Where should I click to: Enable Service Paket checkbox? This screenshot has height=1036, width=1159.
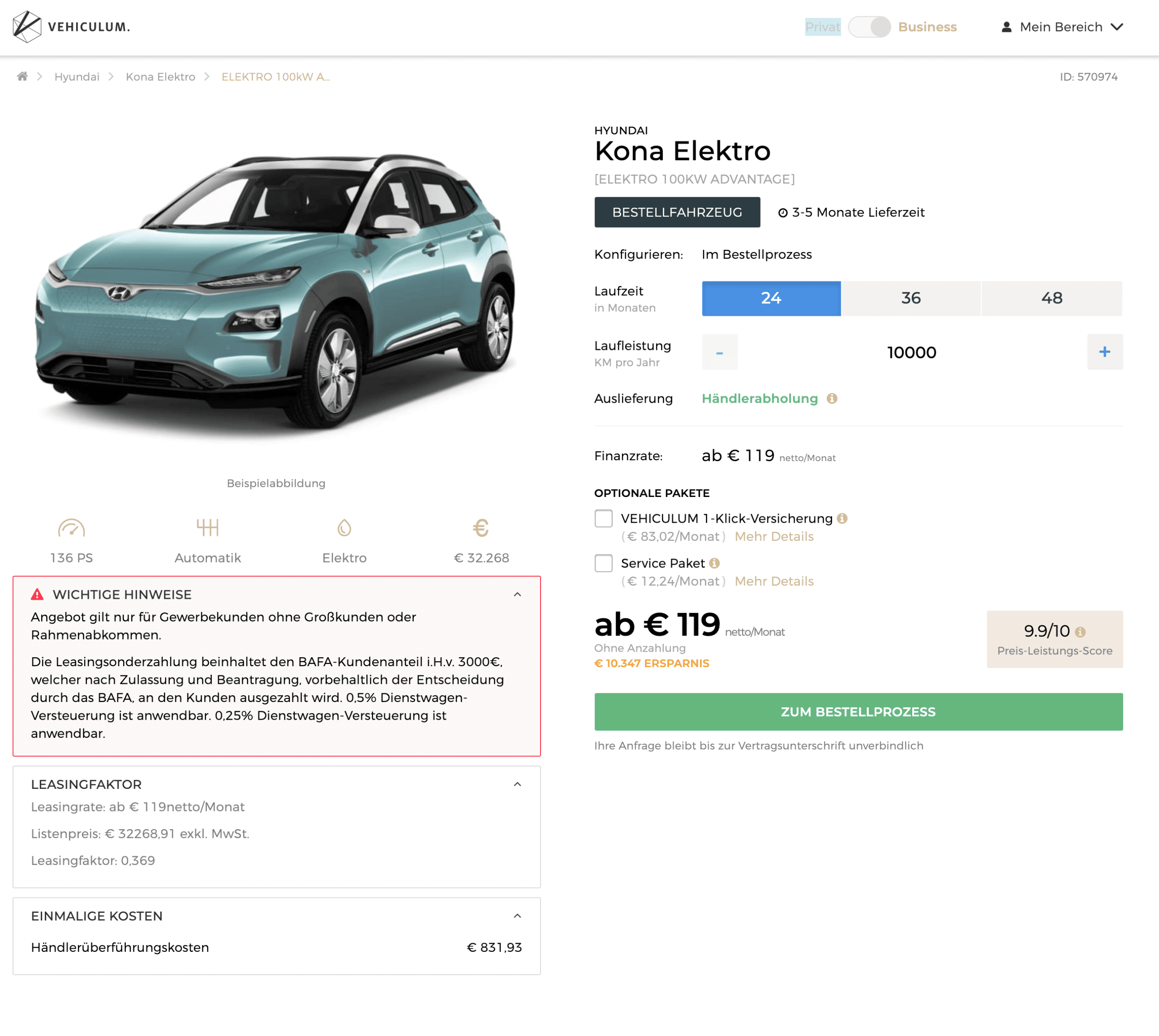(603, 563)
